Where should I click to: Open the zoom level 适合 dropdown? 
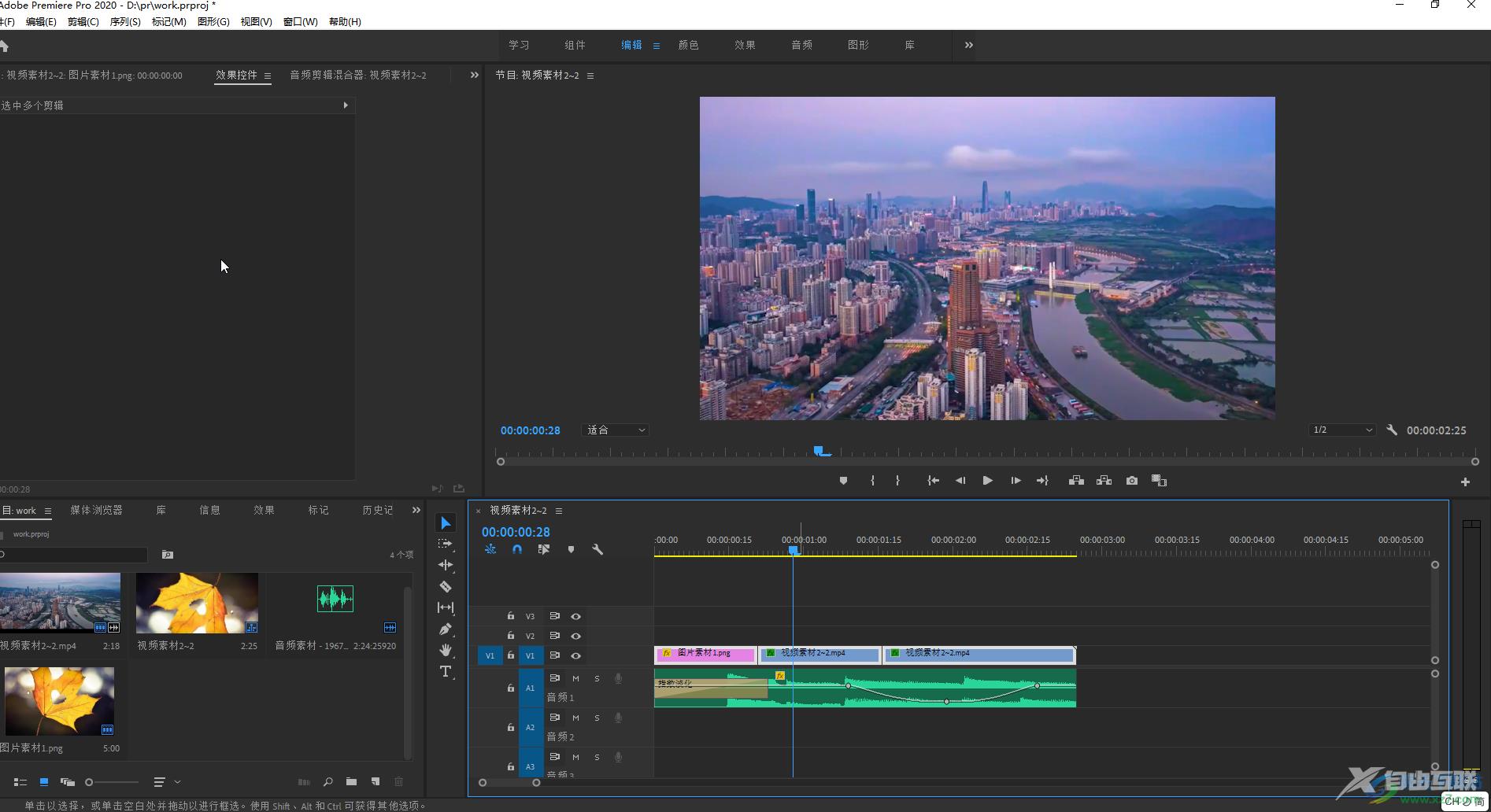click(615, 430)
